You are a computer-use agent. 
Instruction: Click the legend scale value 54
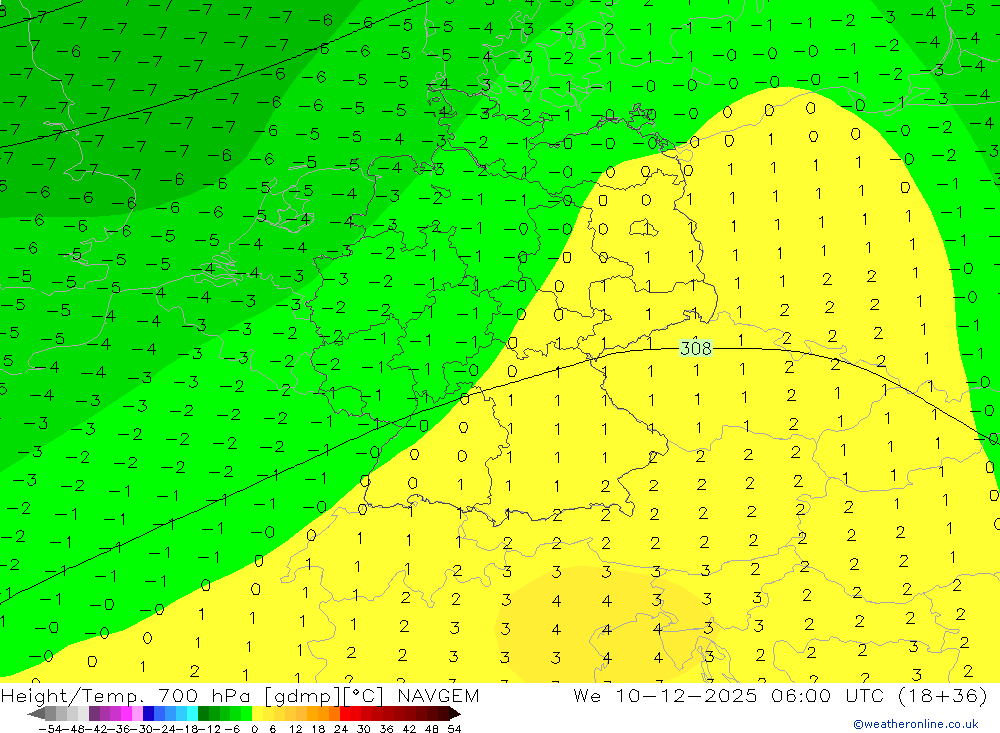click(454, 729)
